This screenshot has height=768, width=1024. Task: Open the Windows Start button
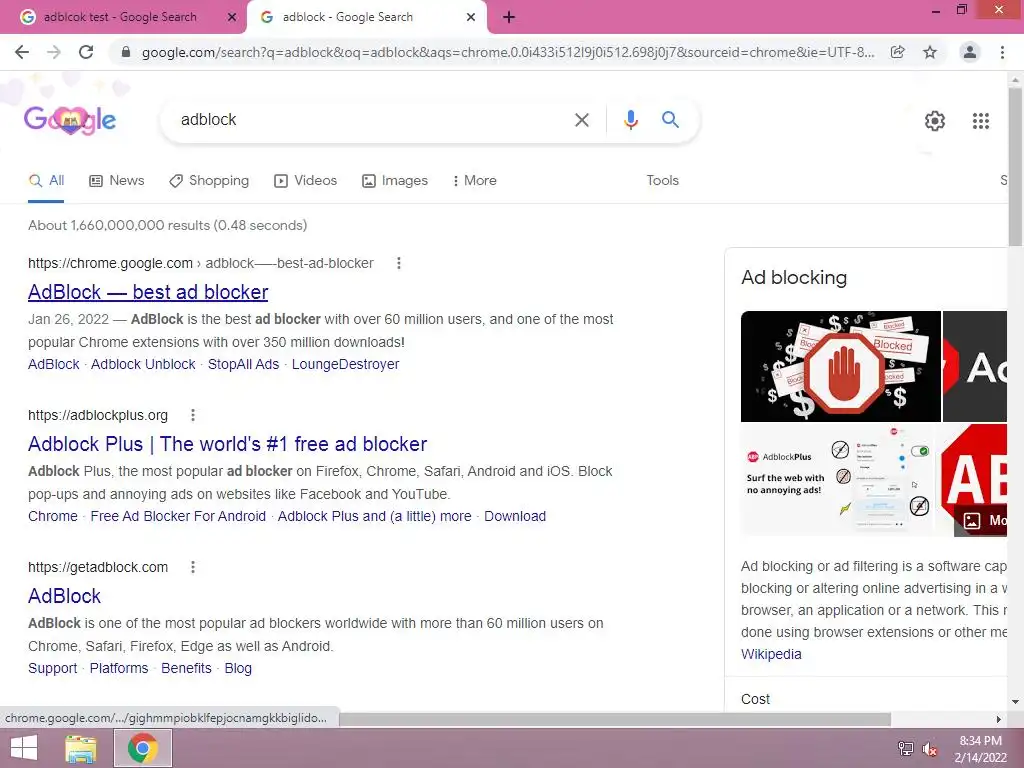point(24,748)
